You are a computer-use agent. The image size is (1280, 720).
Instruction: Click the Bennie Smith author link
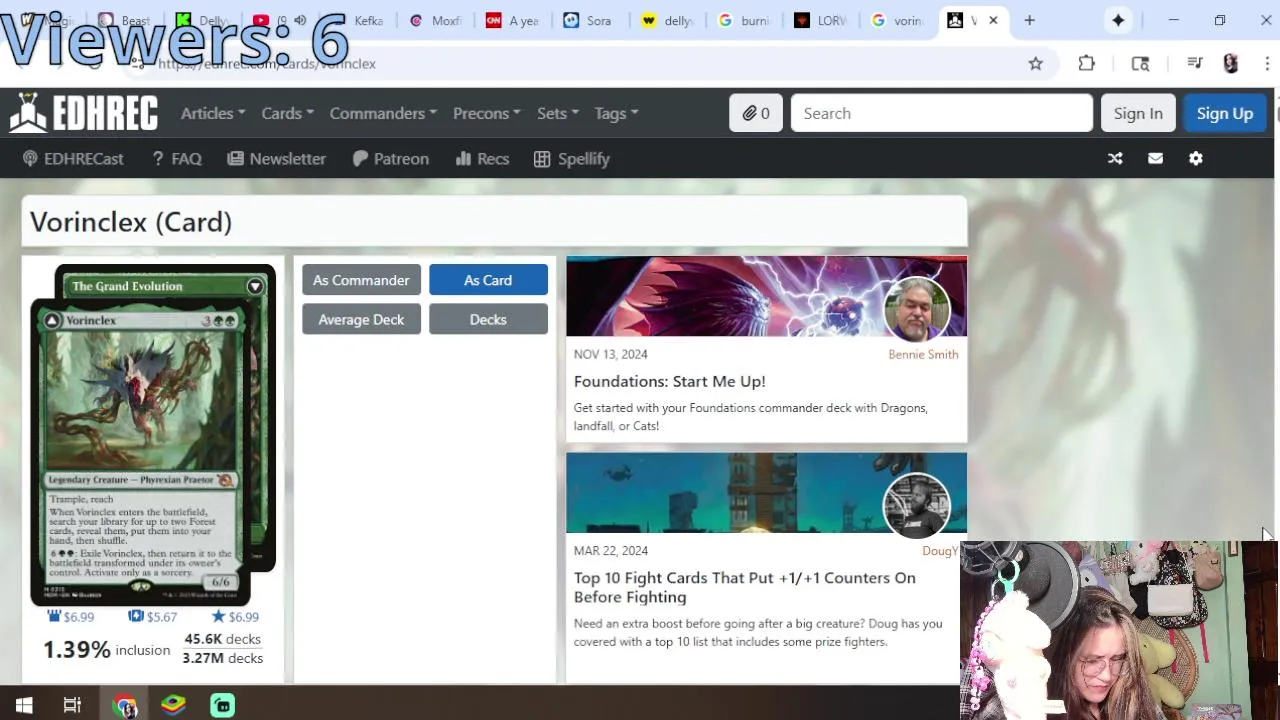[x=923, y=354]
